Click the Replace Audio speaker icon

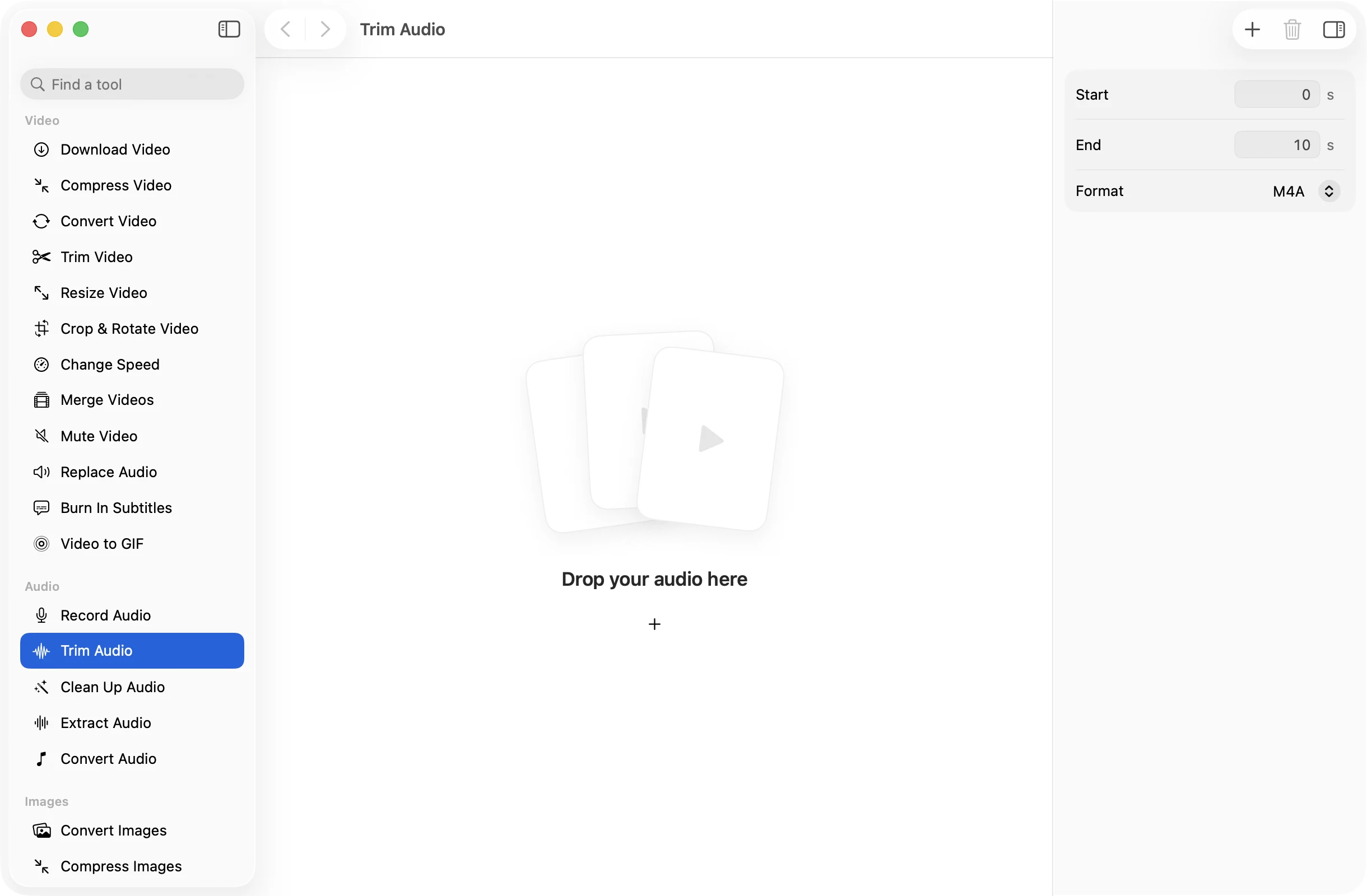[41, 472]
